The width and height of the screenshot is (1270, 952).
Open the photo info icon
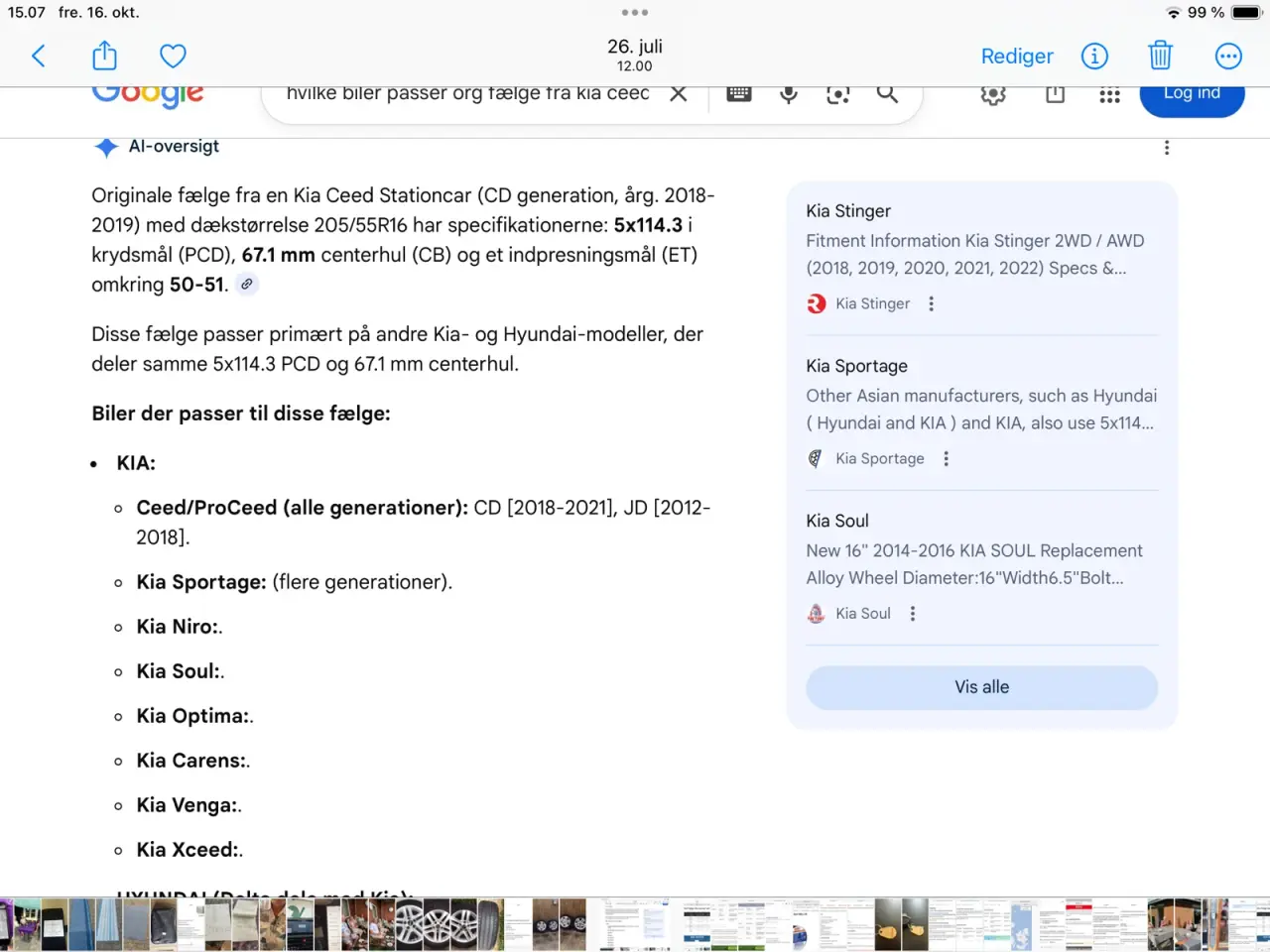1094,56
